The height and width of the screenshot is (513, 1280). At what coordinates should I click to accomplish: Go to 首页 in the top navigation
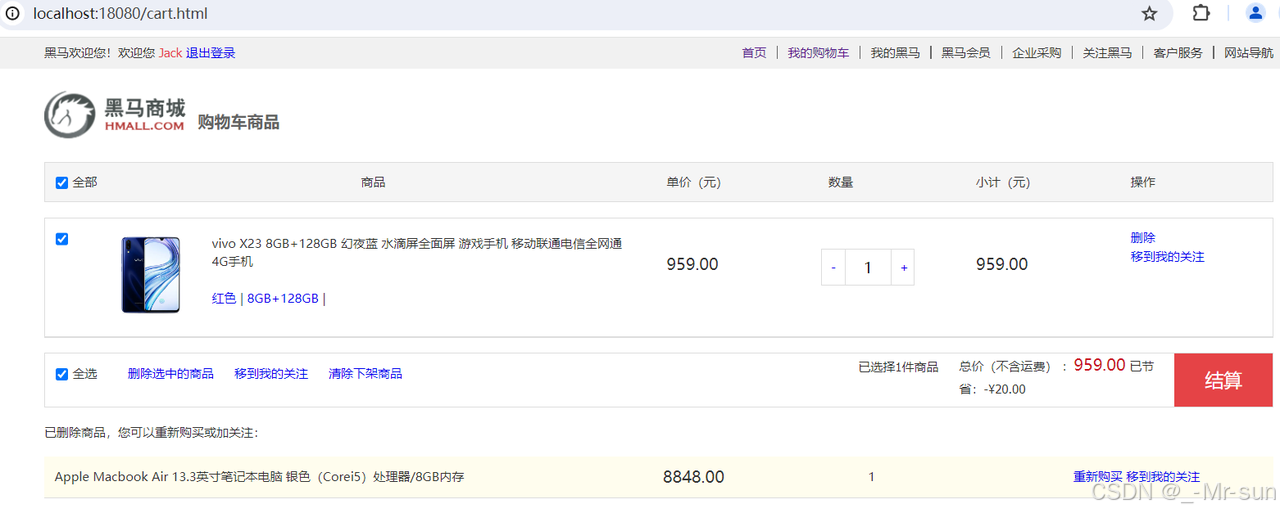(754, 53)
